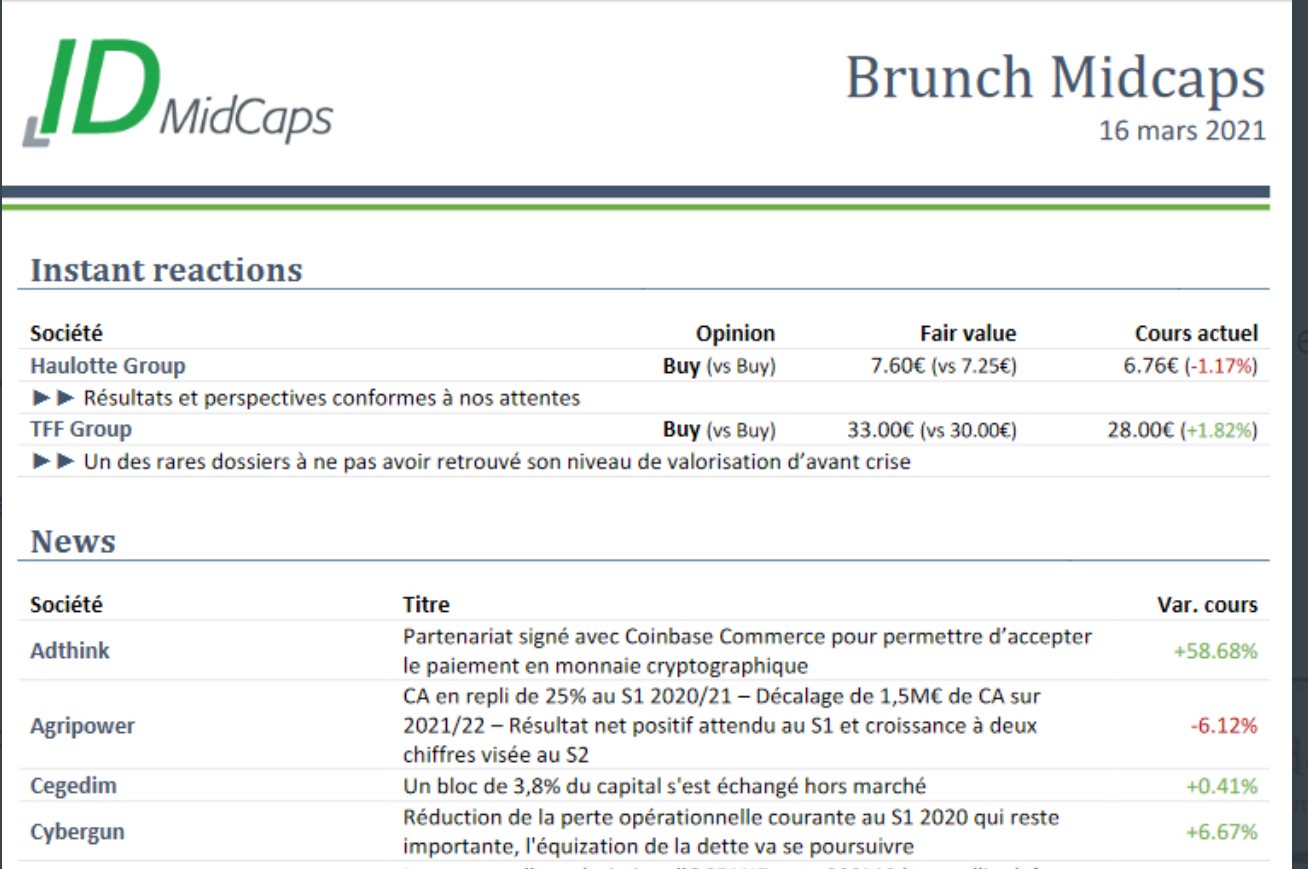Click the Cybergun company name
The width and height of the screenshot is (1308, 869).
pyautogui.click(x=77, y=832)
